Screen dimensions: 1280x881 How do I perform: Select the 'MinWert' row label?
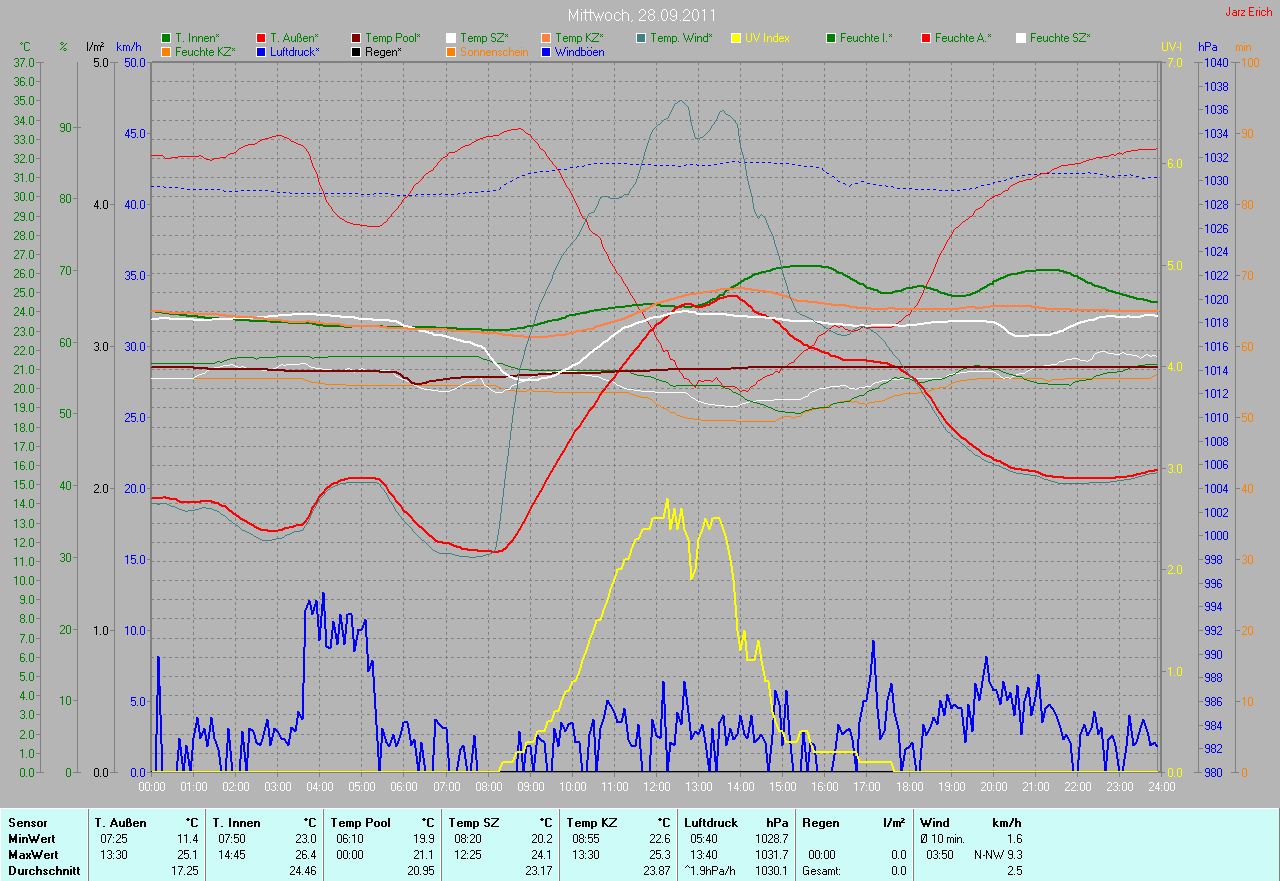click(31, 839)
